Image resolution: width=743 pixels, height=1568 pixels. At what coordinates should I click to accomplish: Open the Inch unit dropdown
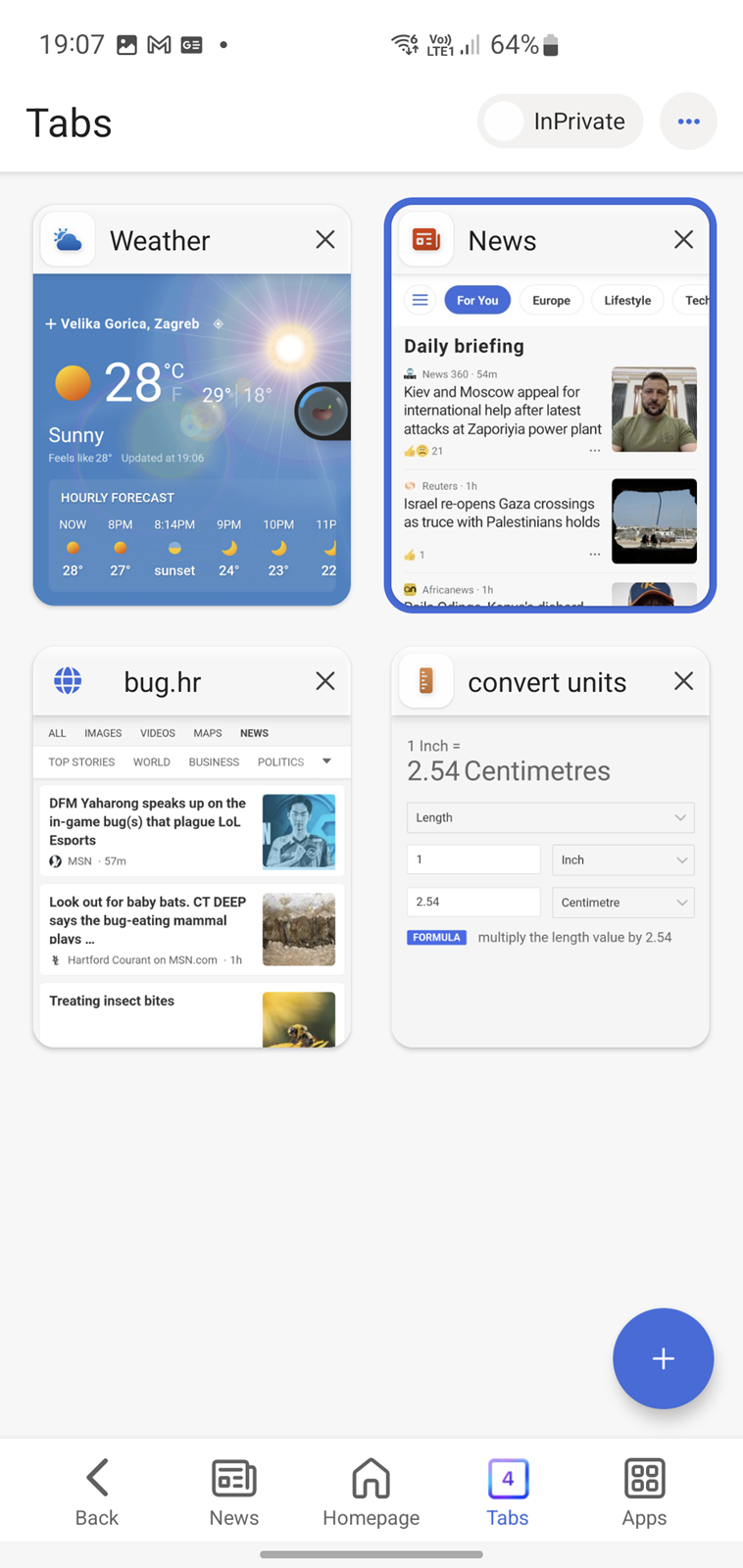click(622, 859)
